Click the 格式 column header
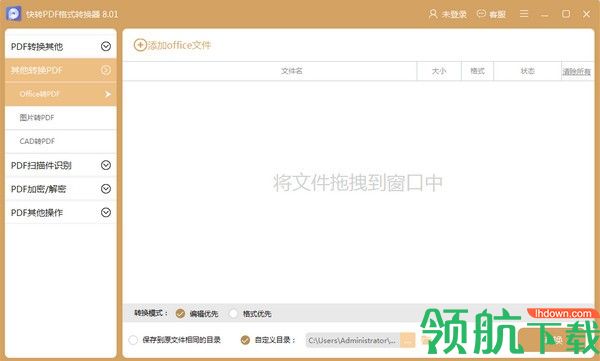 click(x=477, y=71)
